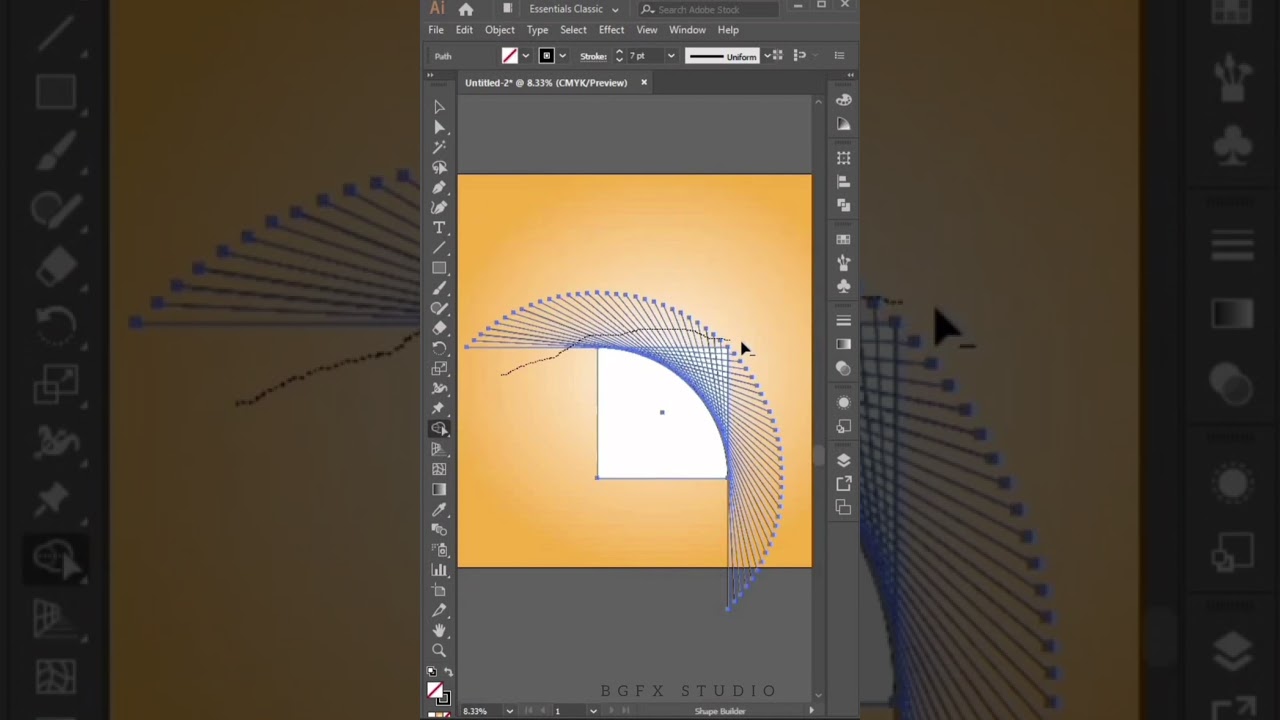Open the File menu
Viewport: 1280px width, 720px height.
pos(436,30)
